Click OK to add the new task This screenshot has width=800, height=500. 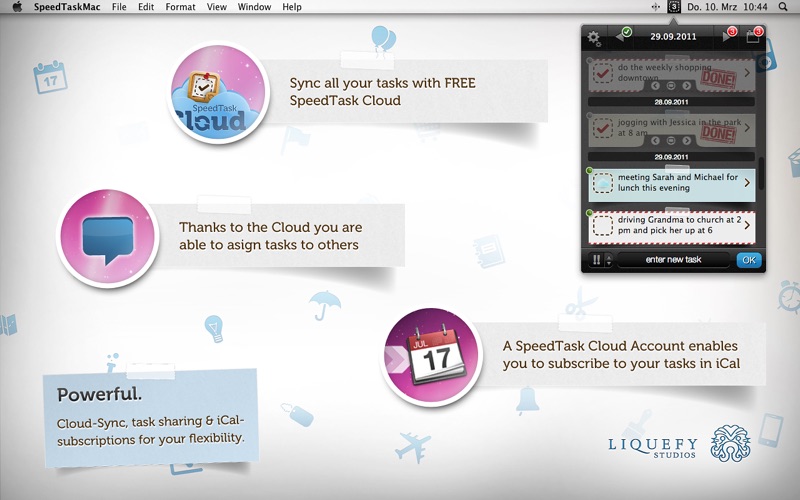point(749,260)
